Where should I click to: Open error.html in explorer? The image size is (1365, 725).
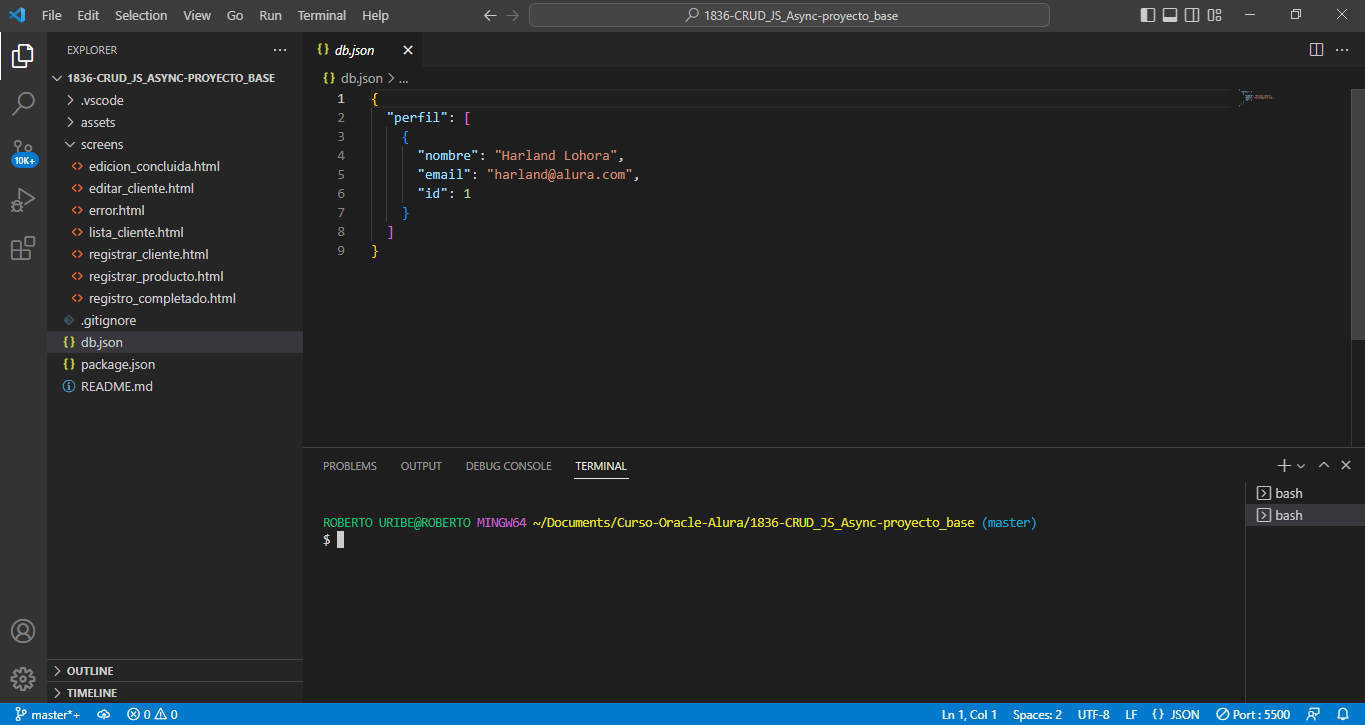pos(175,210)
